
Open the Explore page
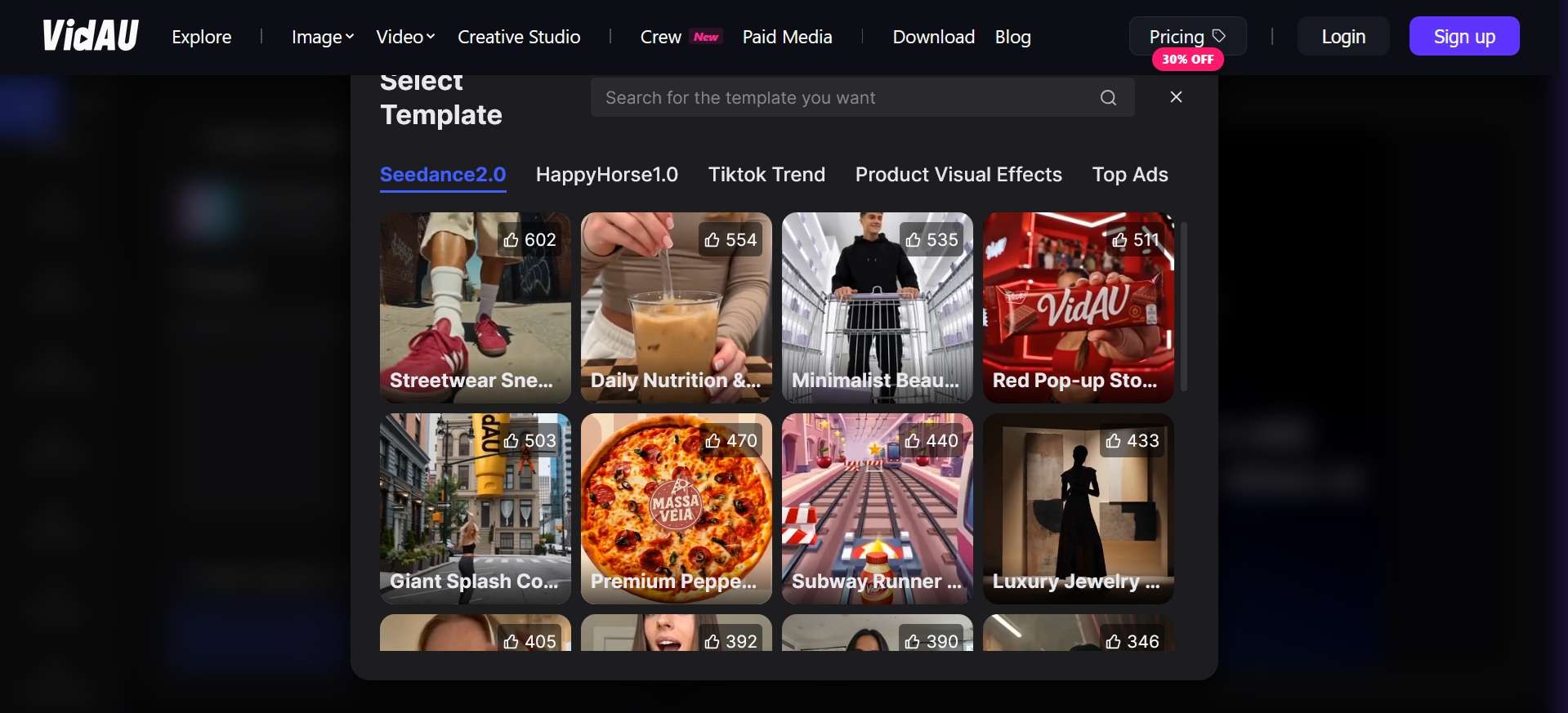click(x=202, y=37)
